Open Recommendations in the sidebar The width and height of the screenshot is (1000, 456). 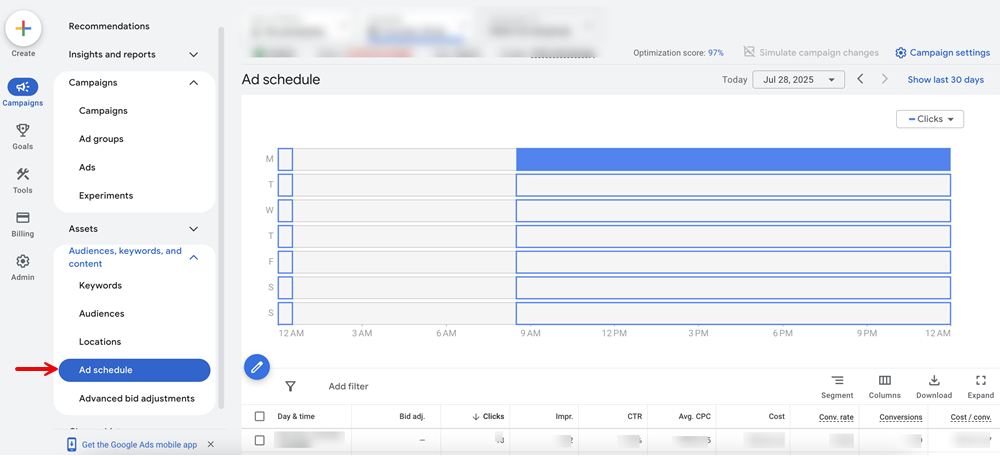pyautogui.click(x=109, y=26)
